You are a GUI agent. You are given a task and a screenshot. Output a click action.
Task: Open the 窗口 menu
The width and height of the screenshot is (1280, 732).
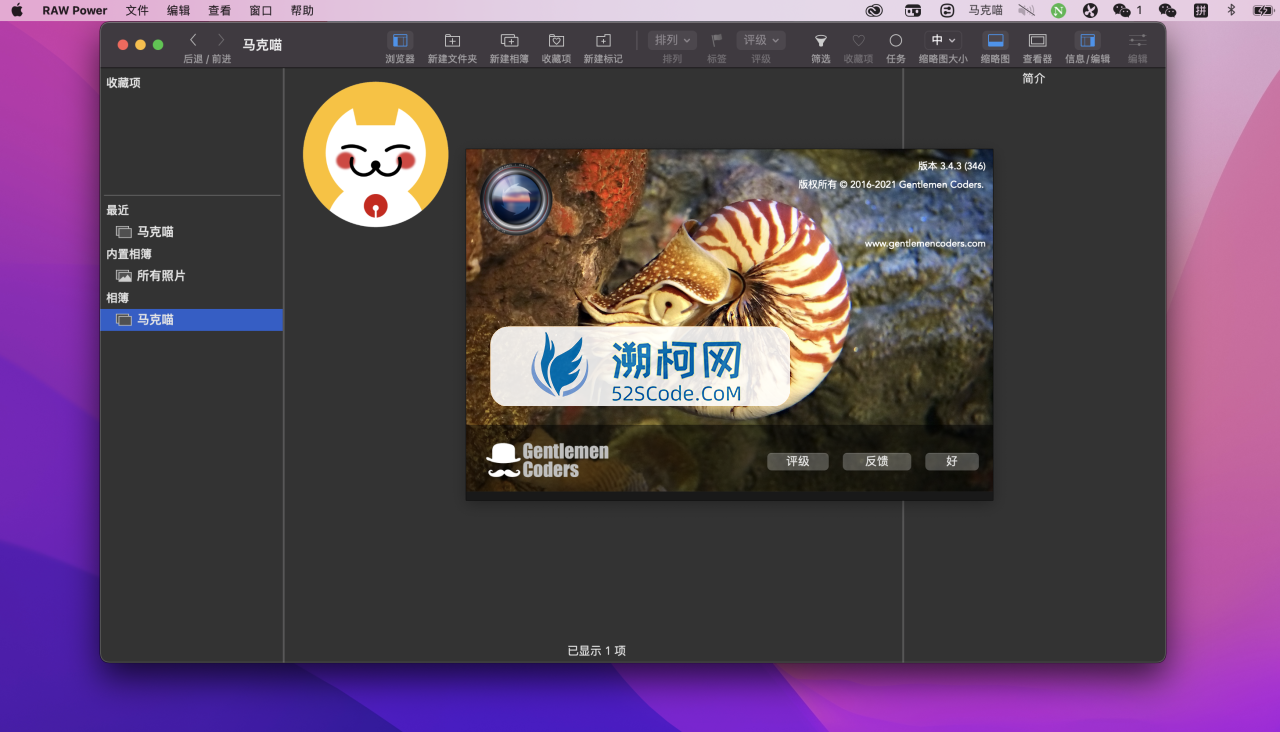(260, 11)
